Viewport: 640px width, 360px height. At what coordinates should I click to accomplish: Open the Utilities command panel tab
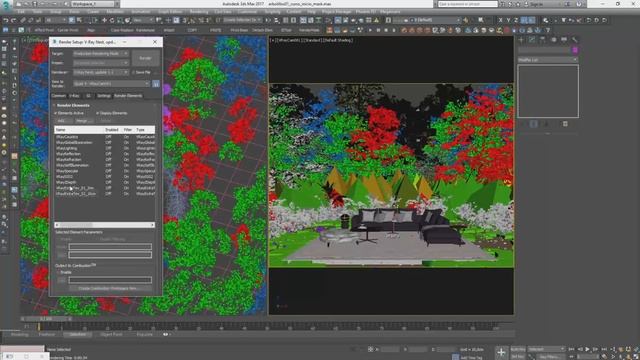(x=575, y=40)
